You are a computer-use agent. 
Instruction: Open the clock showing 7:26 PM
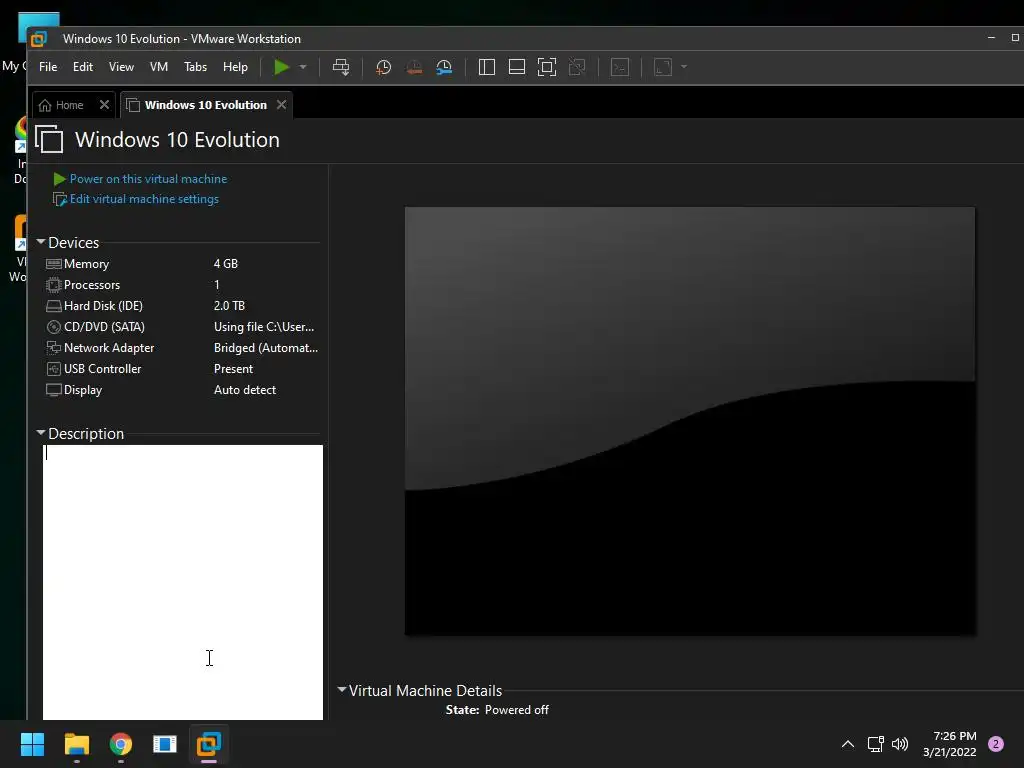point(950,744)
